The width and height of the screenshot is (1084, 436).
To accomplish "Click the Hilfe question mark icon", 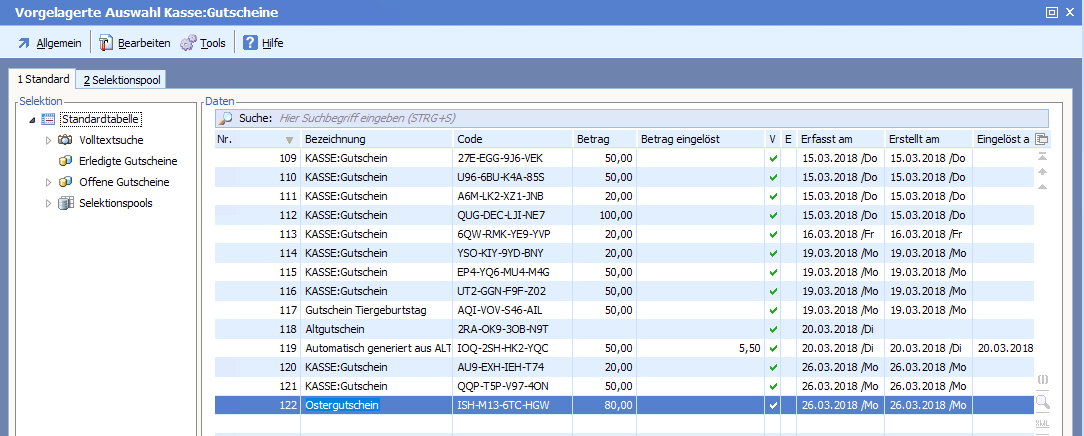I will click(250, 43).
